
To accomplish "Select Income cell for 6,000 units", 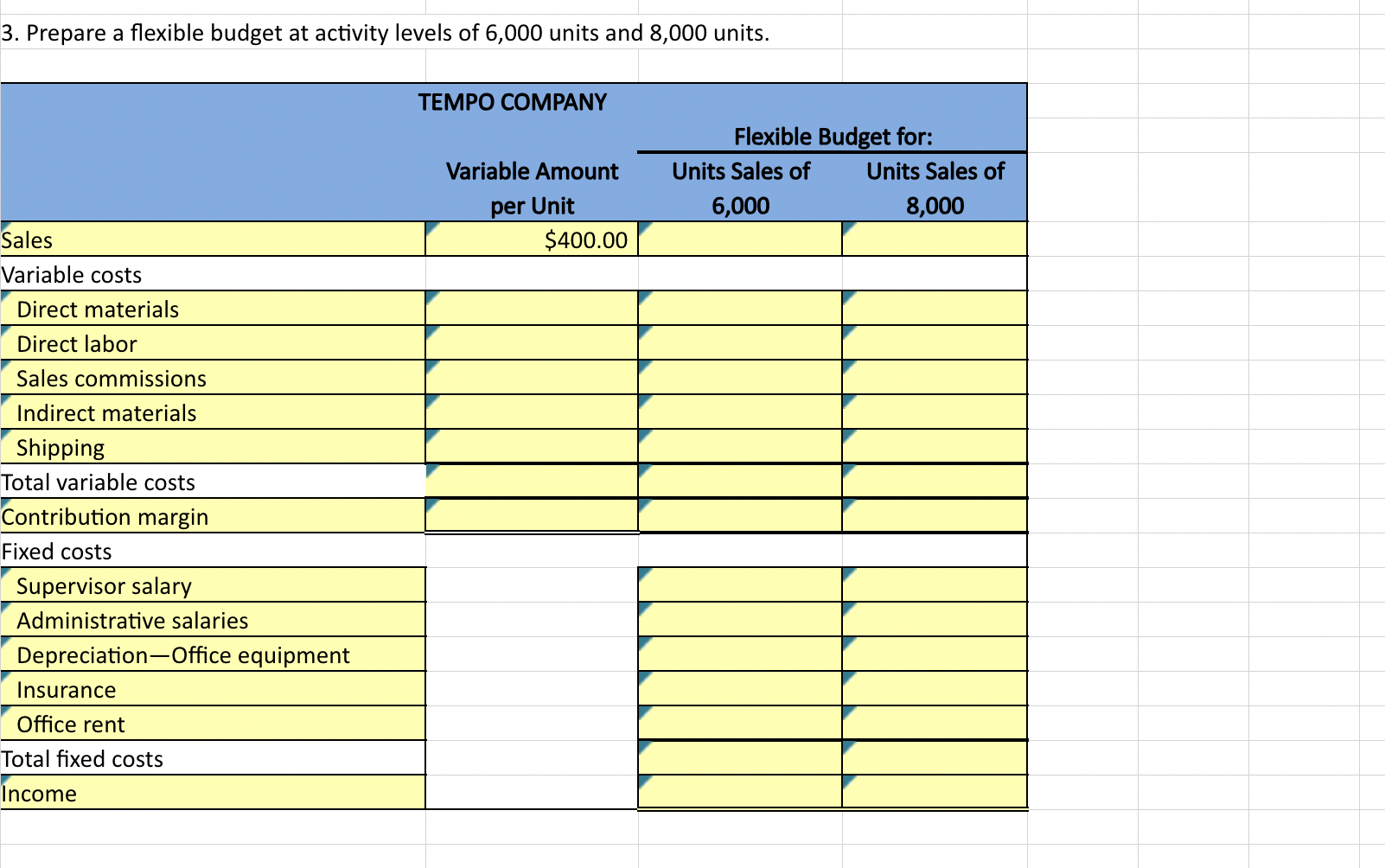I will point(740,792).
